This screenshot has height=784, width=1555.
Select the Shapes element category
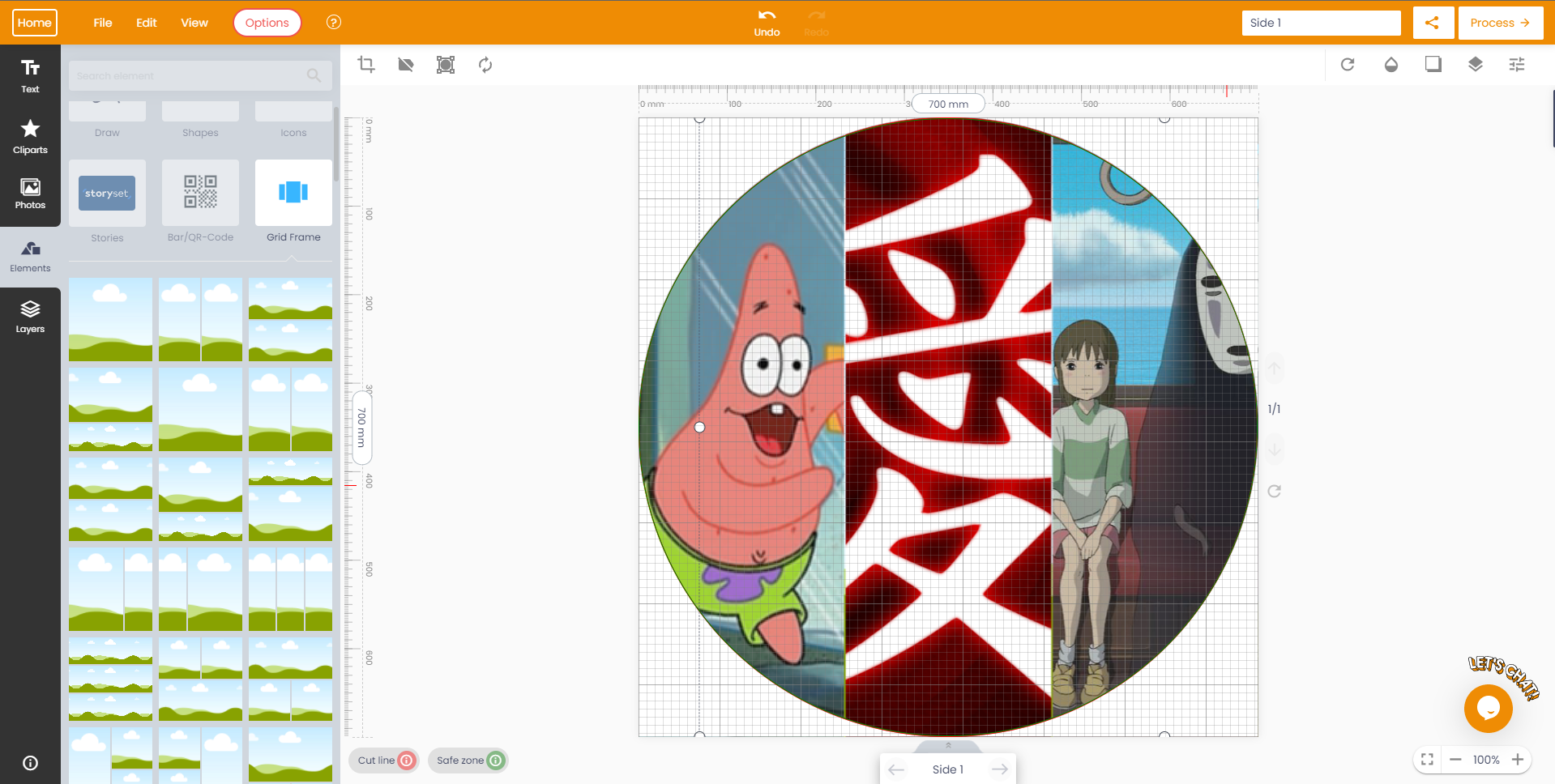[200, 120]
